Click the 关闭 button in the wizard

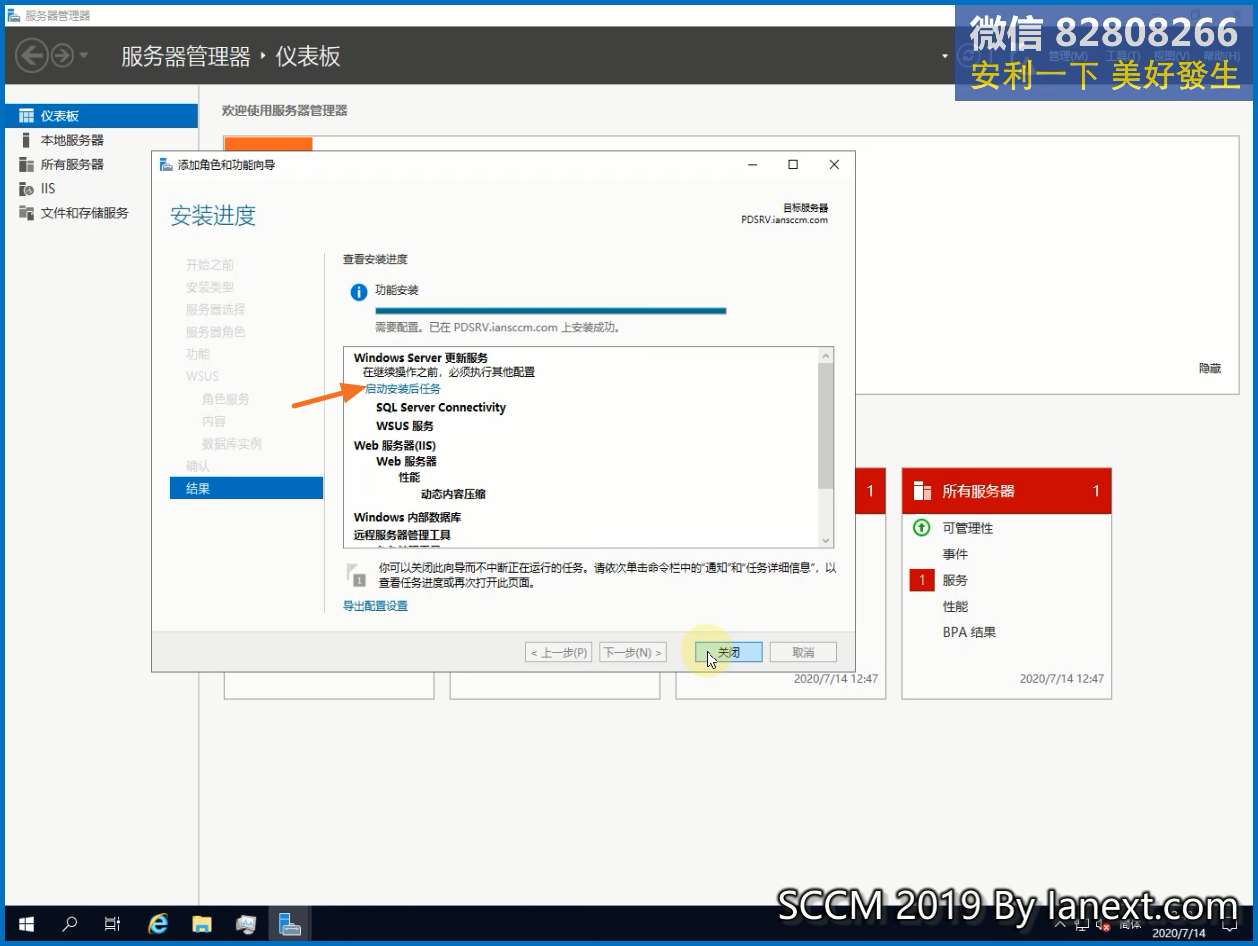(x=729, y=652)
